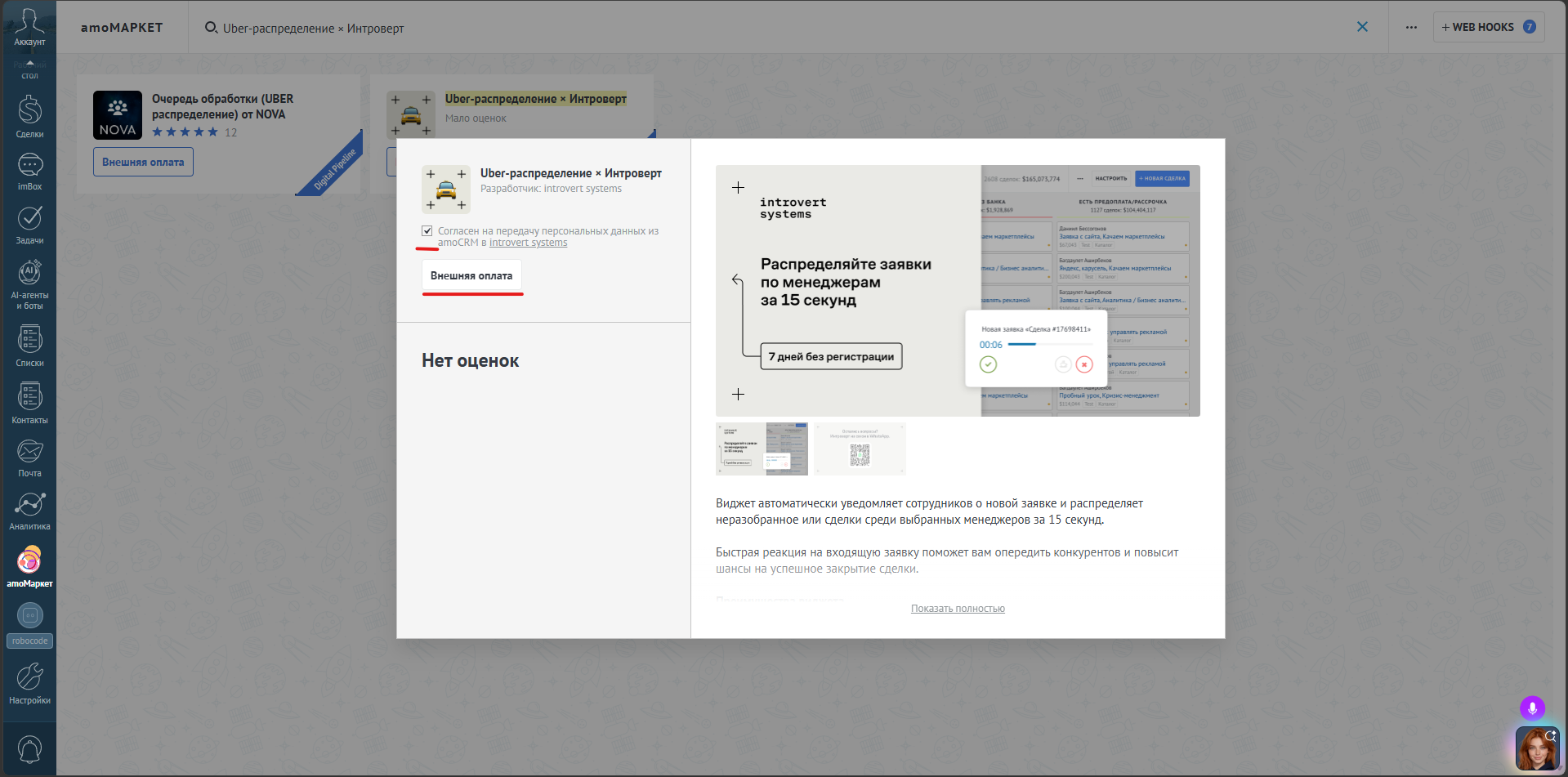
Task: Open Почта mail section
Action: pos(29,458)
